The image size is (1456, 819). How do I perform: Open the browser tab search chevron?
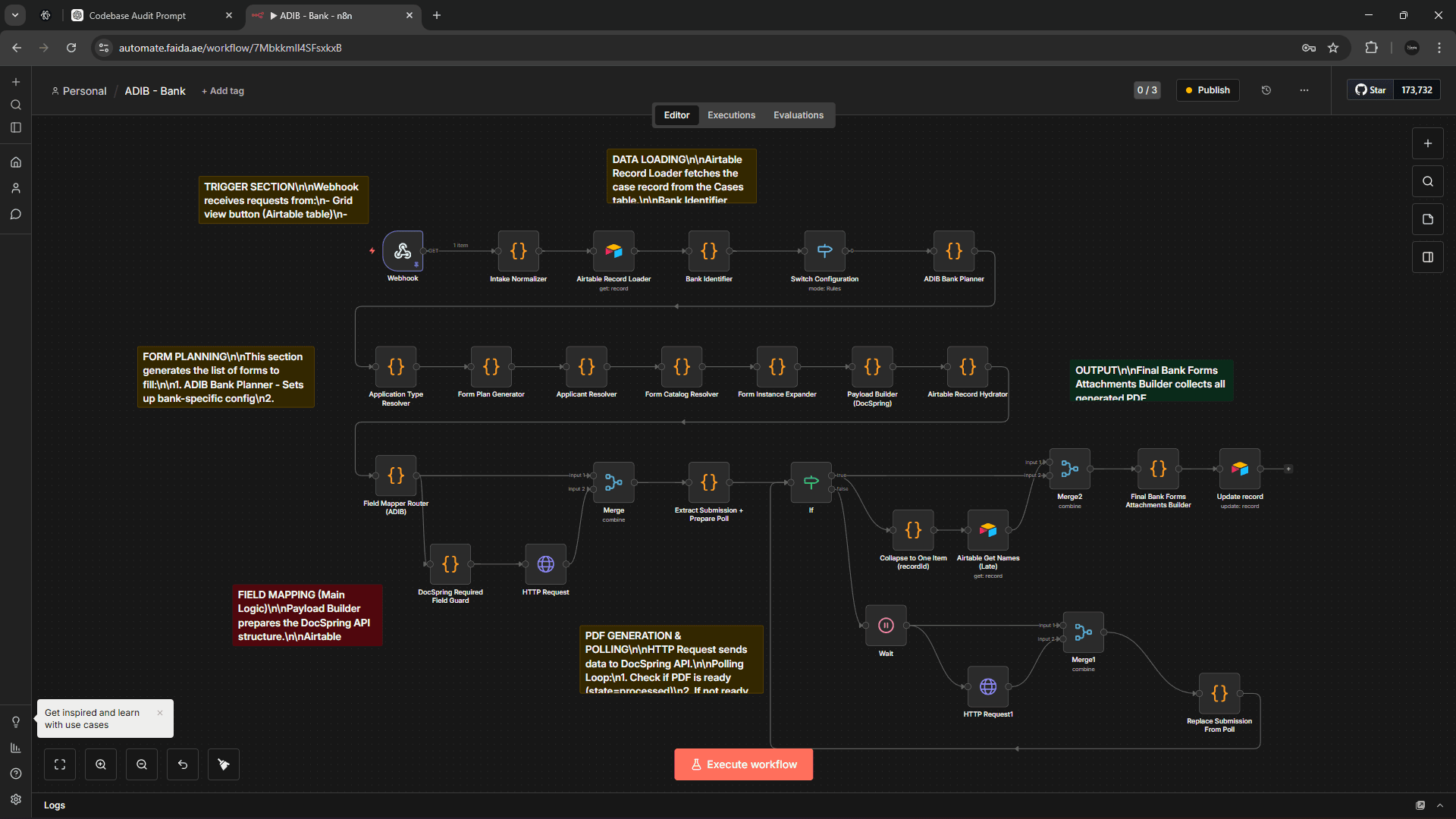pos(14,15)
